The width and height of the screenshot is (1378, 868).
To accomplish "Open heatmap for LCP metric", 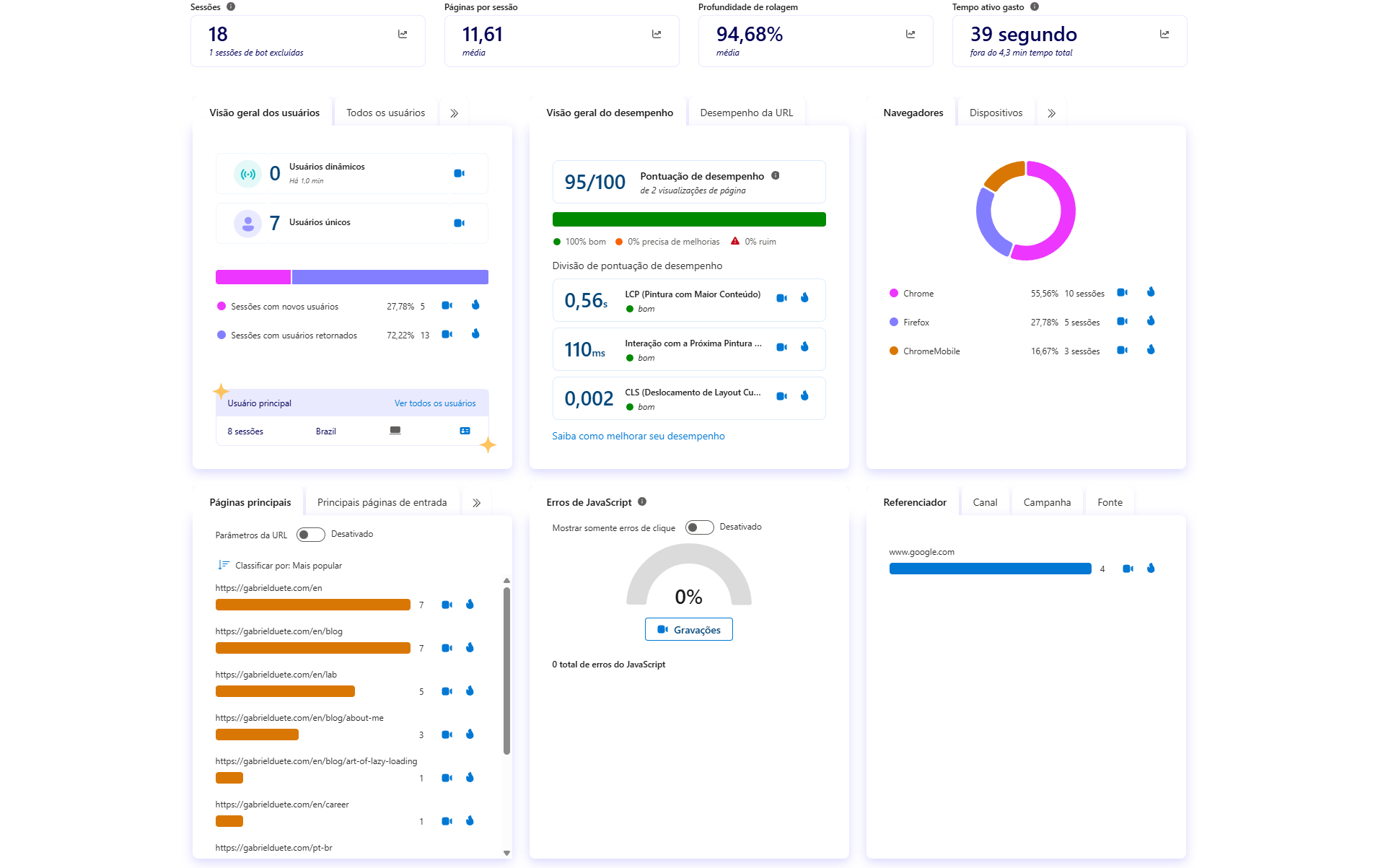I will tap(804, 296).
